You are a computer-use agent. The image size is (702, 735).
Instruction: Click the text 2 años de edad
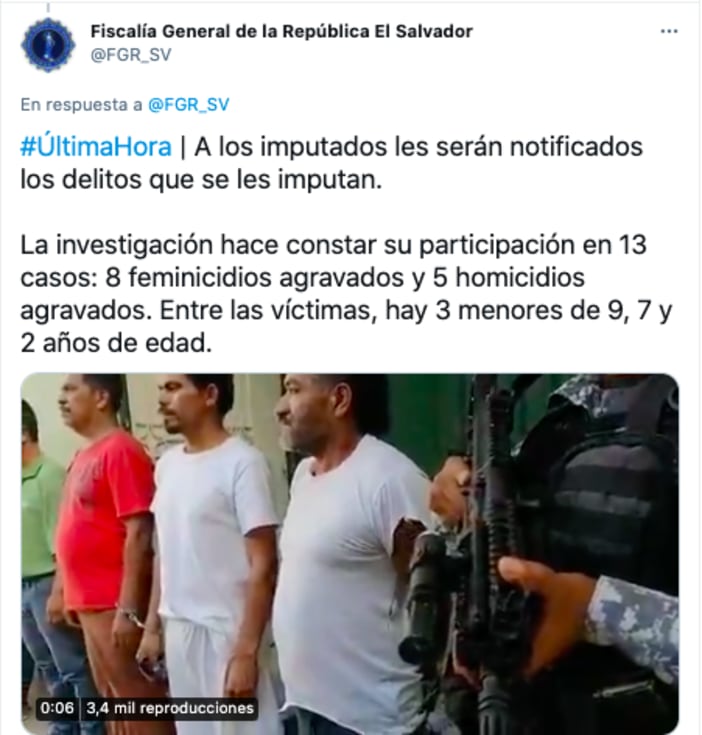[x=116, y=343]
